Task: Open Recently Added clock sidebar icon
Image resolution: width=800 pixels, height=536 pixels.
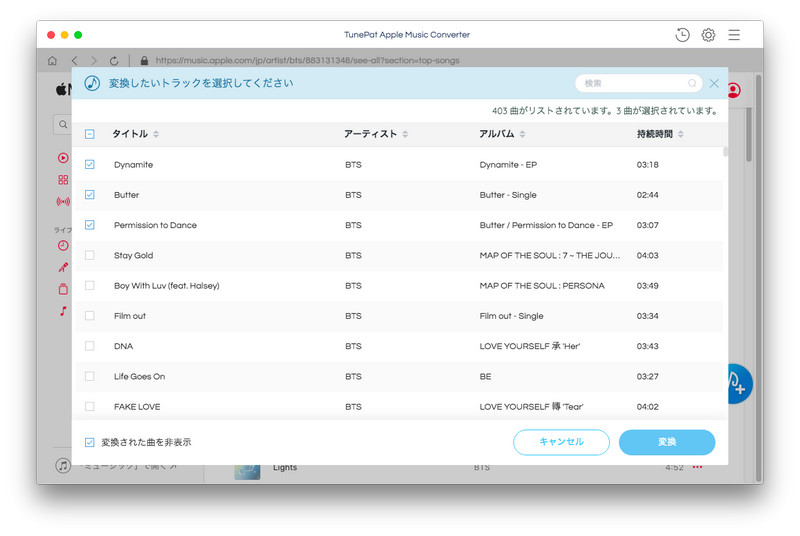Action: [63, 245]
